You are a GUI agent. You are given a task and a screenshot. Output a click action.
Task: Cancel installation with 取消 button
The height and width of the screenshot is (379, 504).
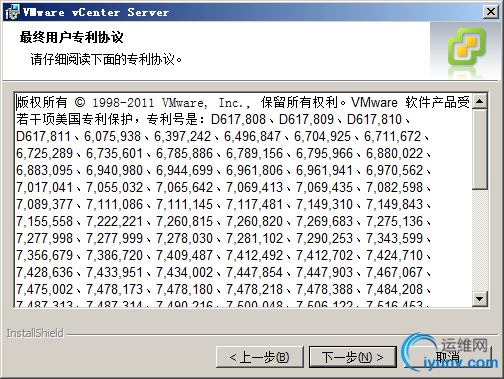447,357
